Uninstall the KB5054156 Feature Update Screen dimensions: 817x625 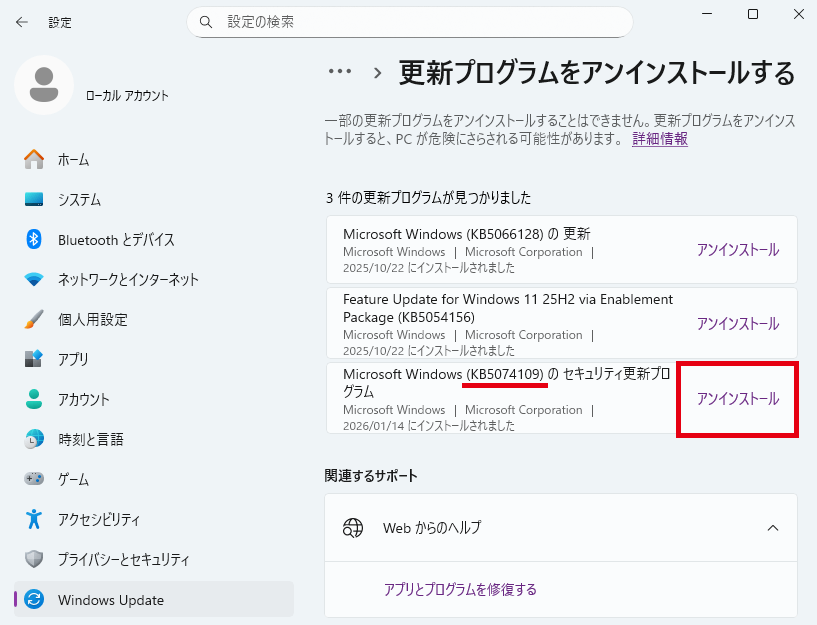(737, 324)
